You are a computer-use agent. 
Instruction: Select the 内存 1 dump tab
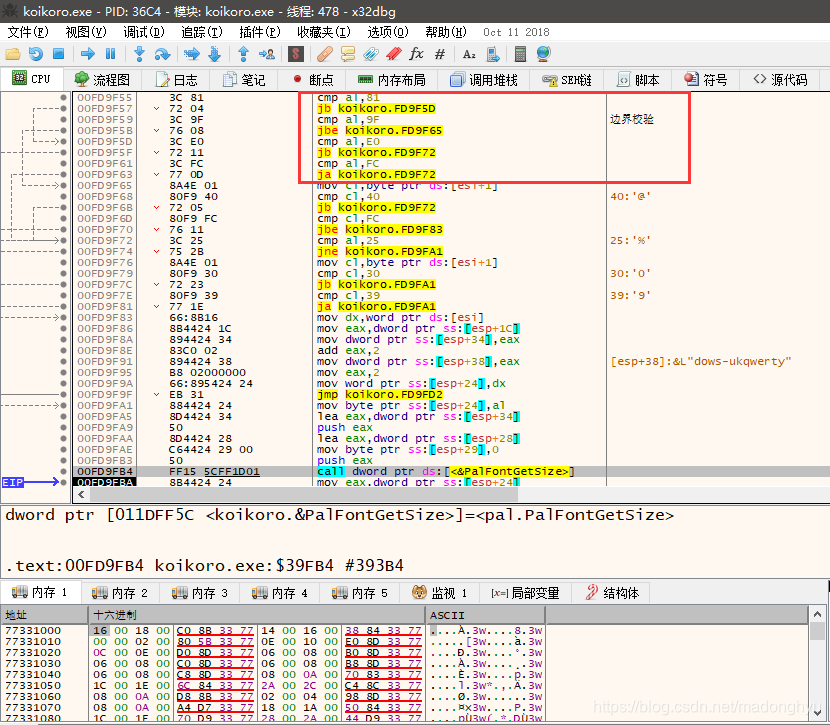coord(40,592)
